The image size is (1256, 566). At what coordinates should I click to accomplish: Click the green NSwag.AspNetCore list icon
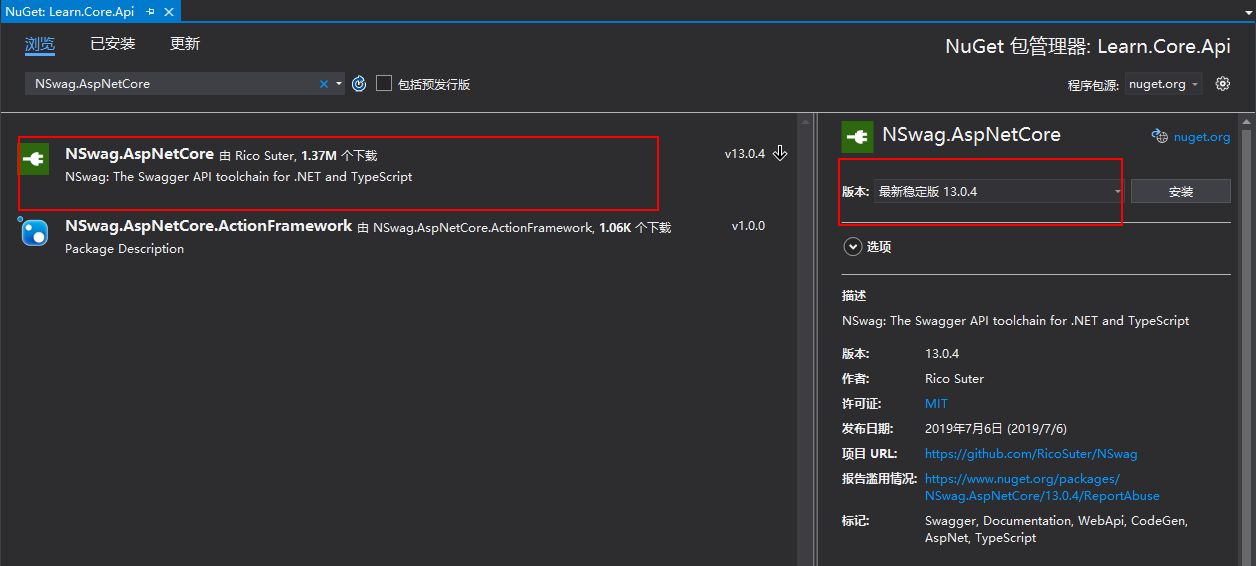click(x=34, y=159)
